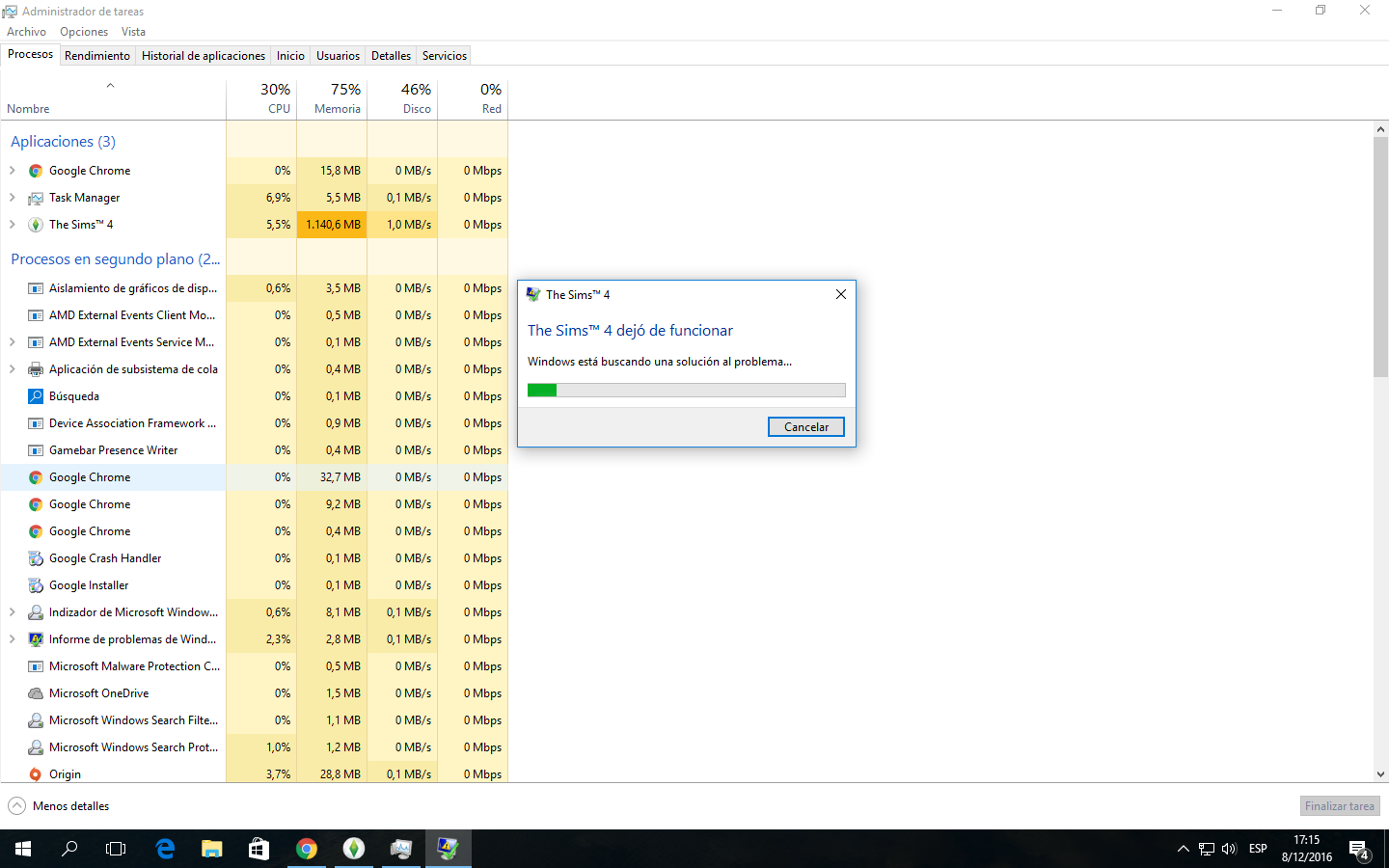
Task: Click The Sims 4 process icon
Action: coord(36,225)
